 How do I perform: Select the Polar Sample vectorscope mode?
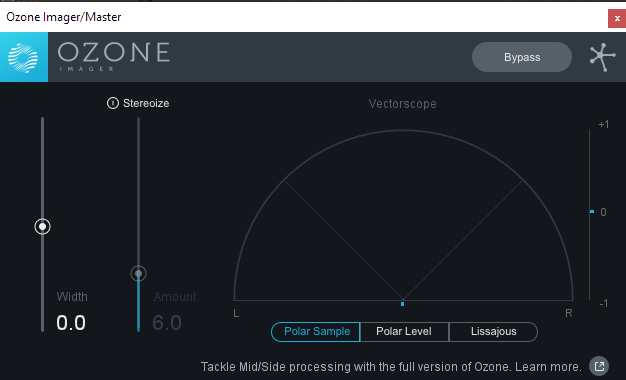[316, 332]
